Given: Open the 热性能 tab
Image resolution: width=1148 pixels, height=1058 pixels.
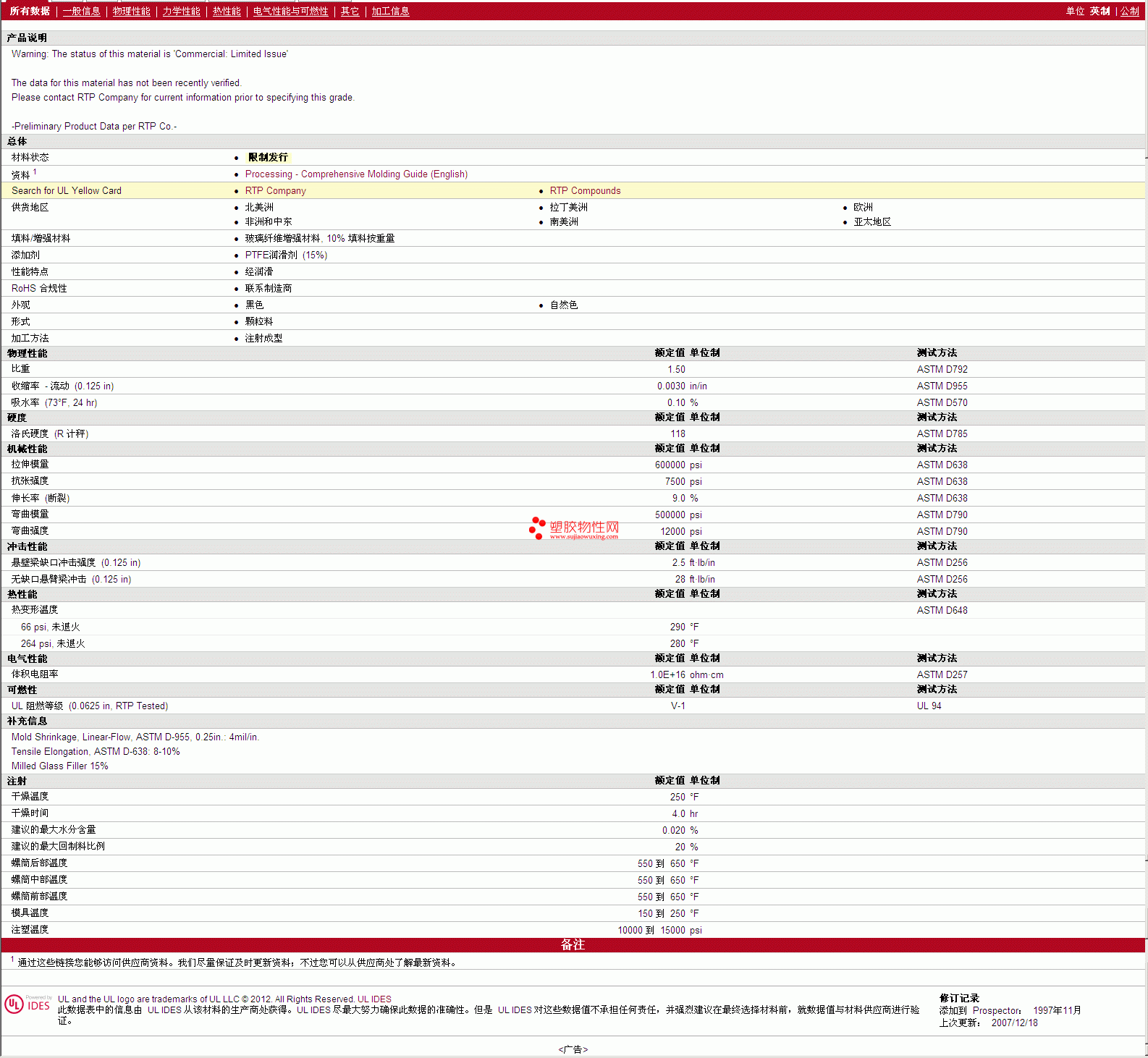Looking at the screenshot, I should coord(227,11).
